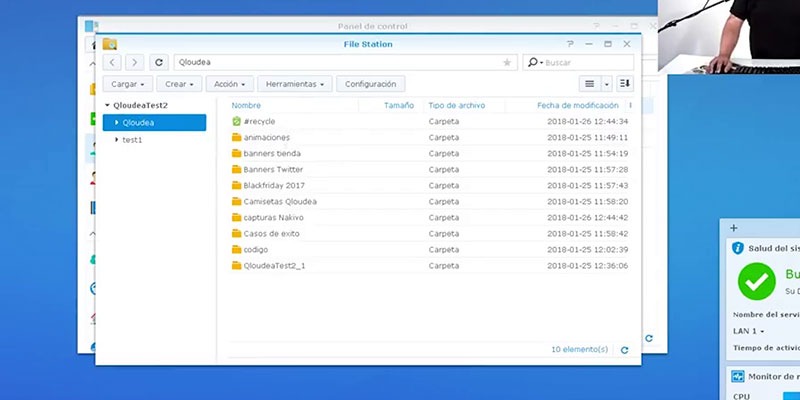Click the codigo folder icon

(x=236, y=249)
